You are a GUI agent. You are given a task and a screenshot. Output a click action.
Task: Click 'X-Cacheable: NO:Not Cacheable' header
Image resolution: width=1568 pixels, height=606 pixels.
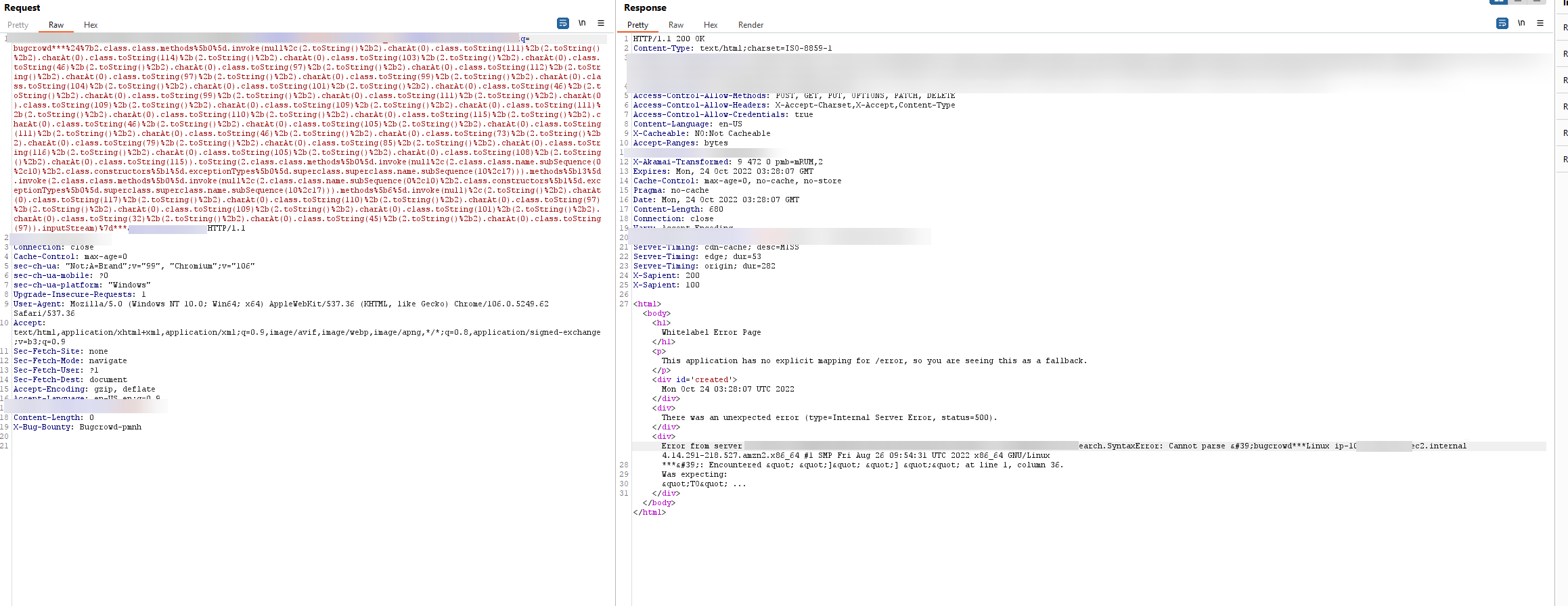click(702, 134)
